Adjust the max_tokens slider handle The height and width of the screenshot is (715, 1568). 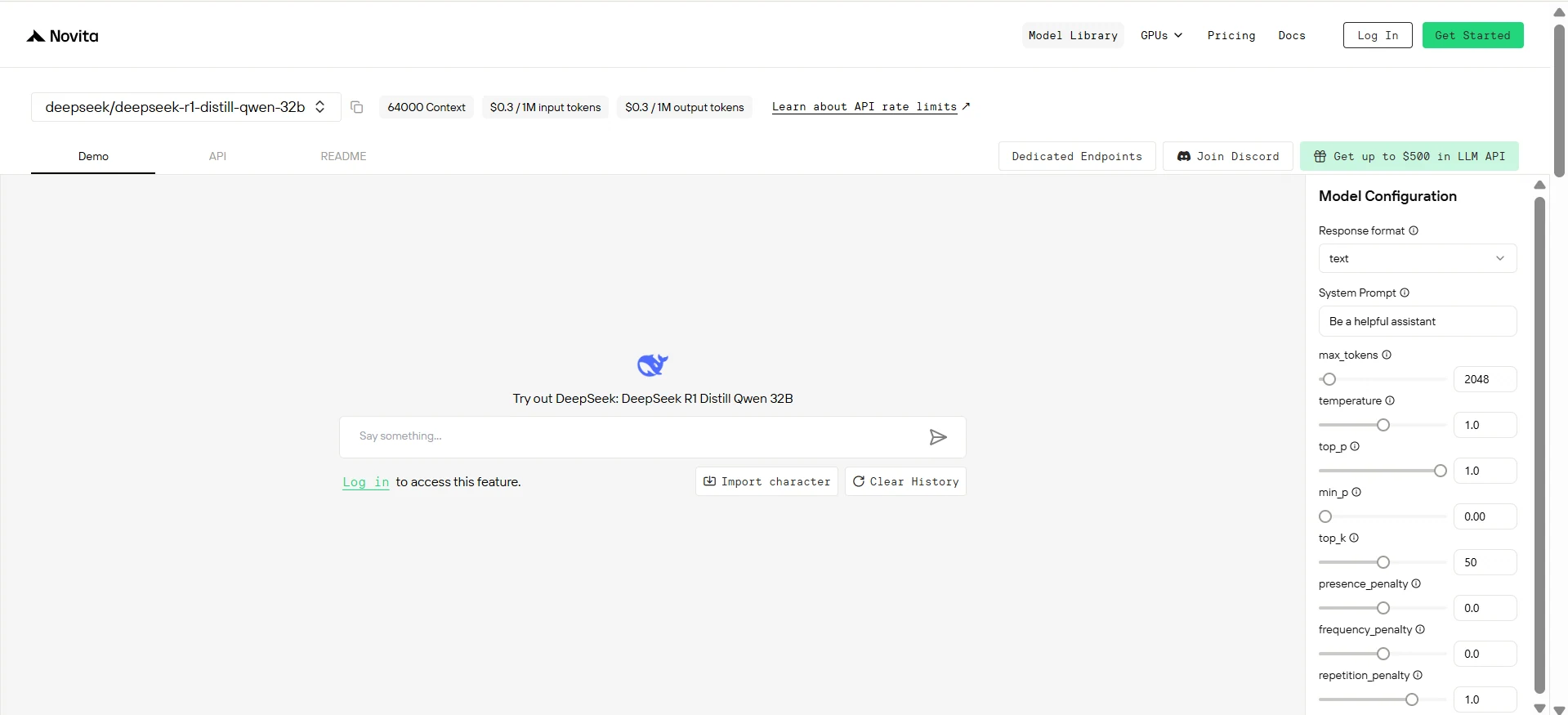click(1329, 379)
